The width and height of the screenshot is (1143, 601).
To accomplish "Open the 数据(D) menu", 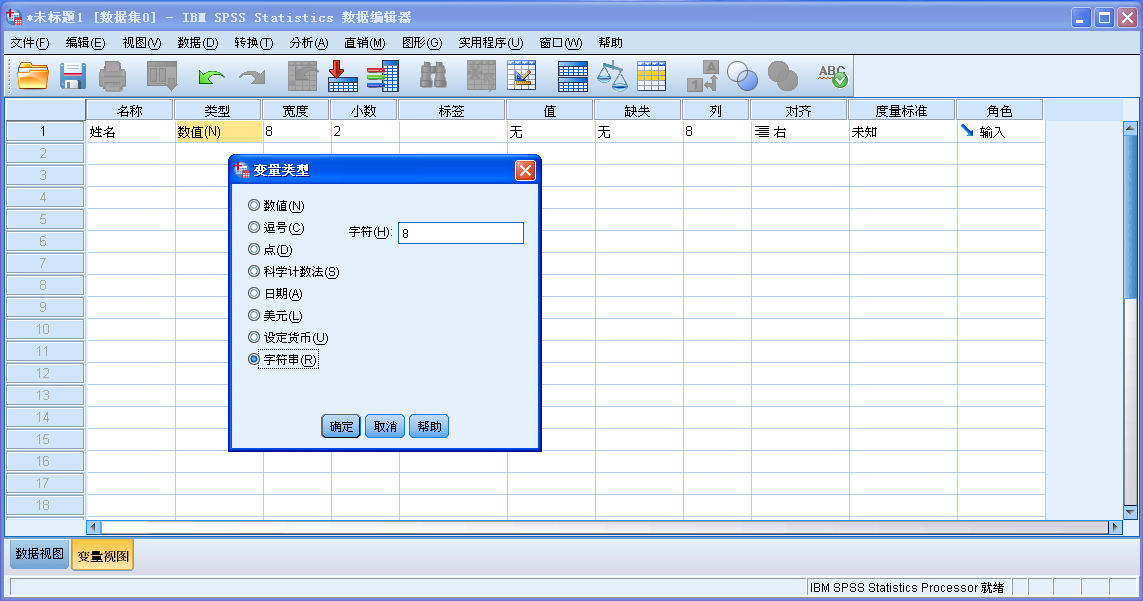I will [x=198, y=43].
